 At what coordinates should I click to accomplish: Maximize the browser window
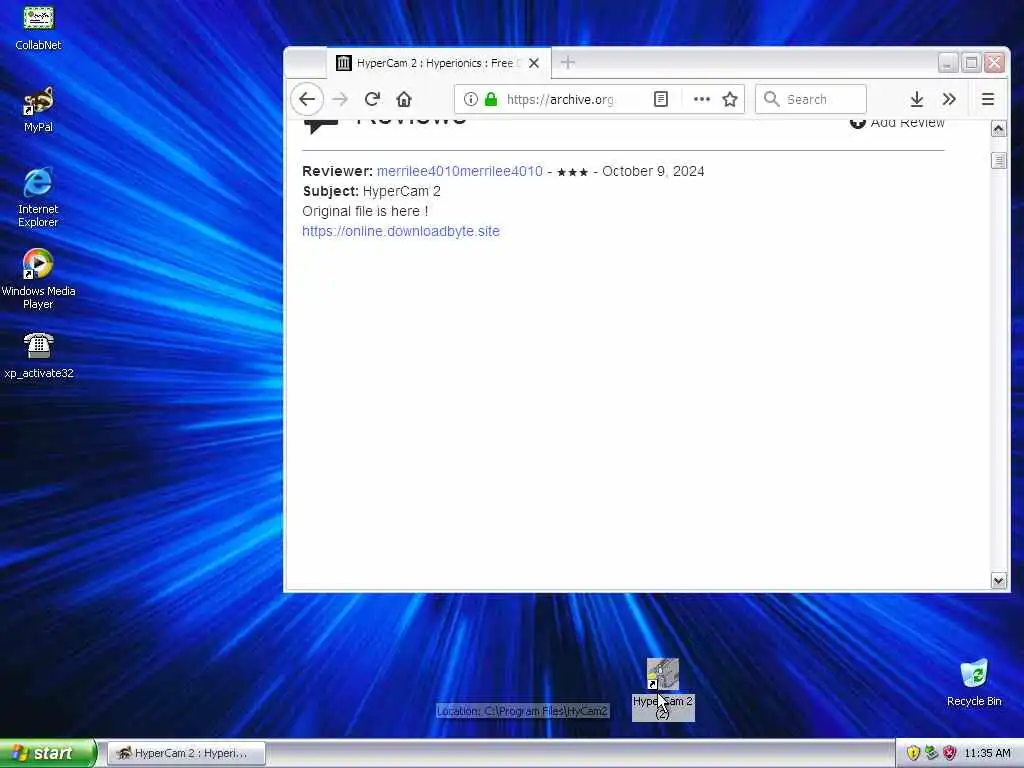point(971,63)
